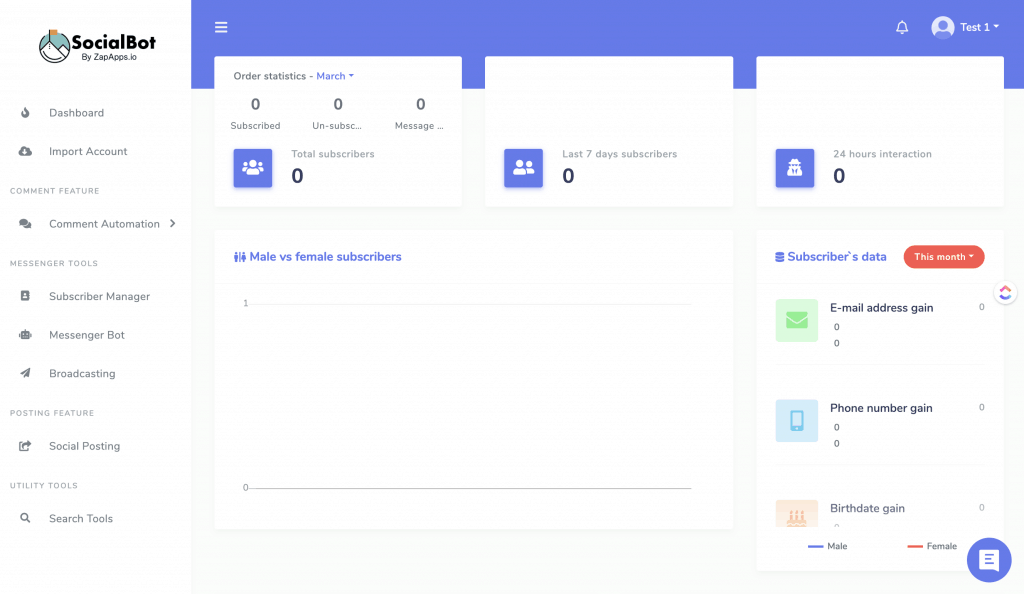Click the Phone number gain heading
Viewport: 1024px width, 594px height.
coord(881,408)
